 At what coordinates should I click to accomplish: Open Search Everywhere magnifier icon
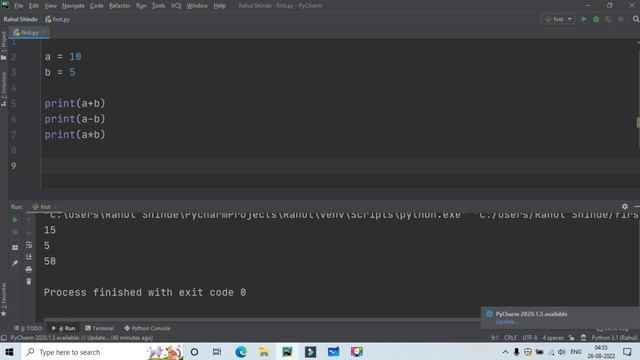[636, 19]
